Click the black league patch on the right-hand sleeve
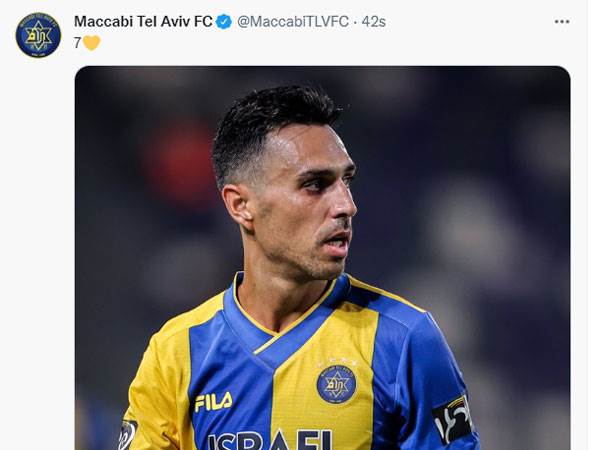The height and width of the screenshot is (450, 600). 452,420
